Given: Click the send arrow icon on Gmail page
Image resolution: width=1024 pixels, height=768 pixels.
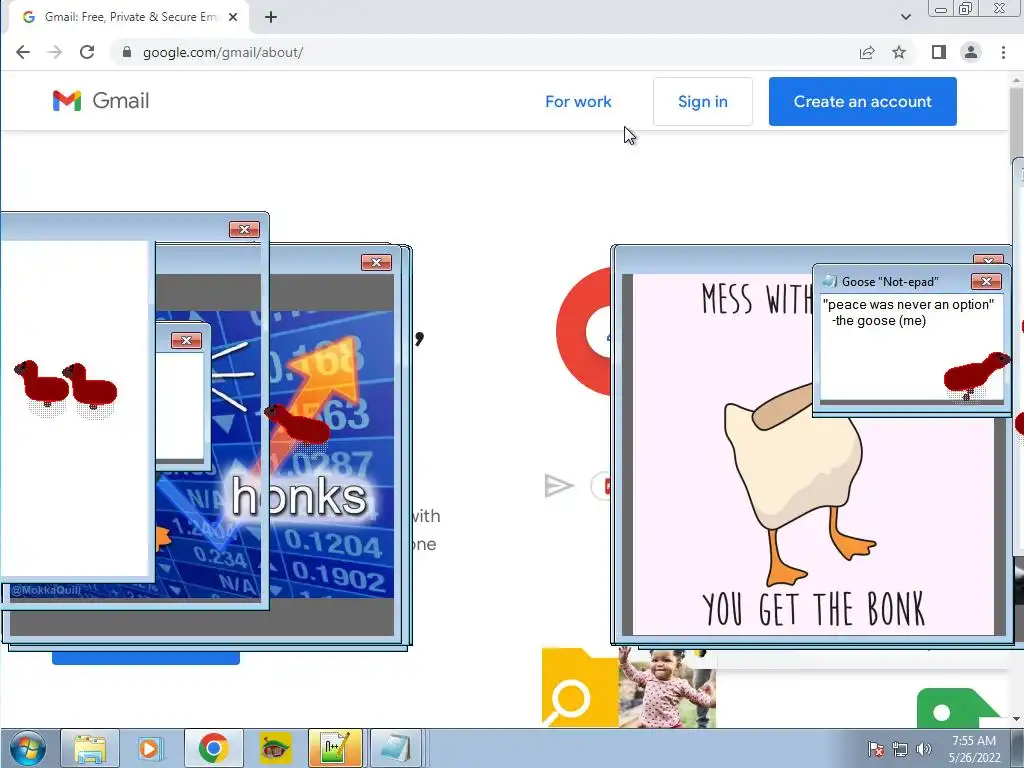Looking at the screenshot, I should (559, 486).
